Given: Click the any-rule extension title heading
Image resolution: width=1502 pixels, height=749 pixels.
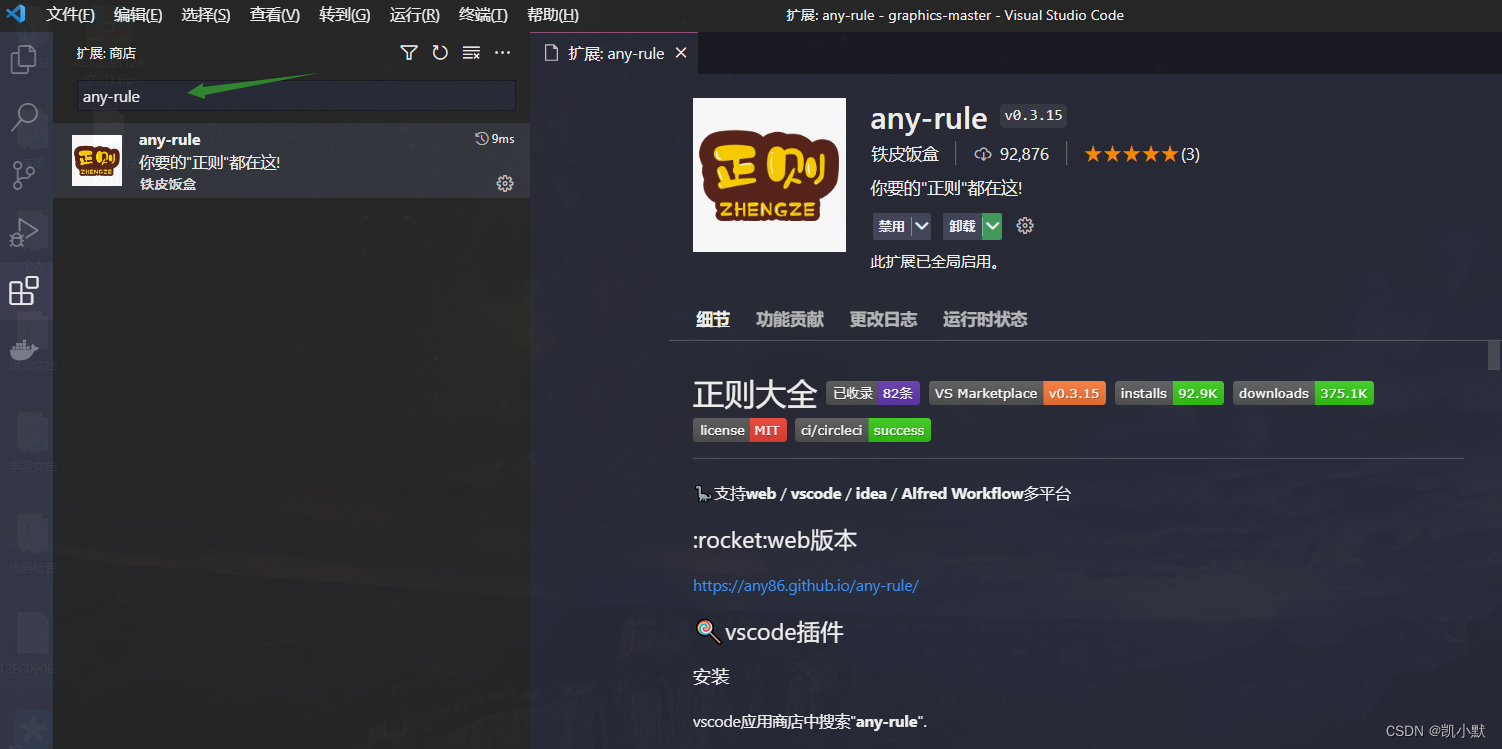Looking at the screenshot, I should [929, 118].
